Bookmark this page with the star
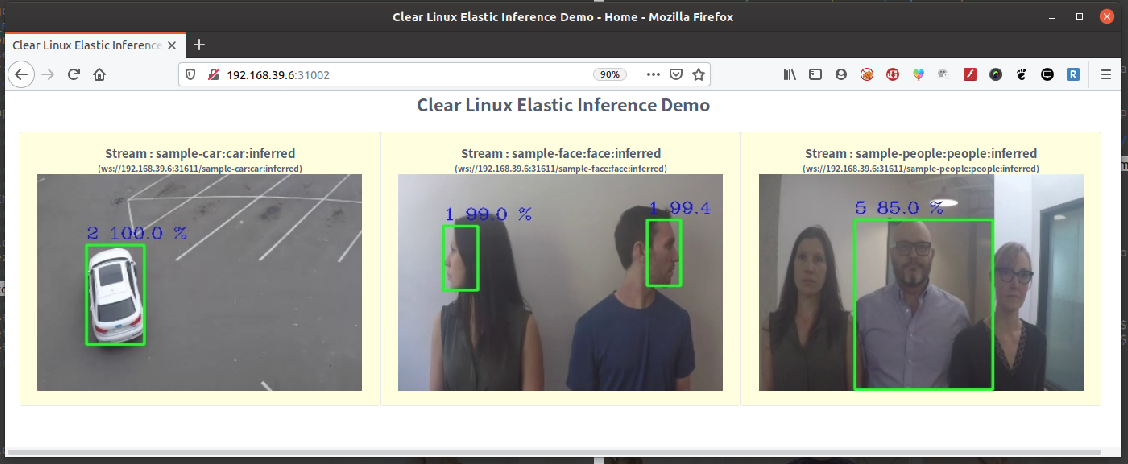1128x464 pixels. click(x=698, y=74)
